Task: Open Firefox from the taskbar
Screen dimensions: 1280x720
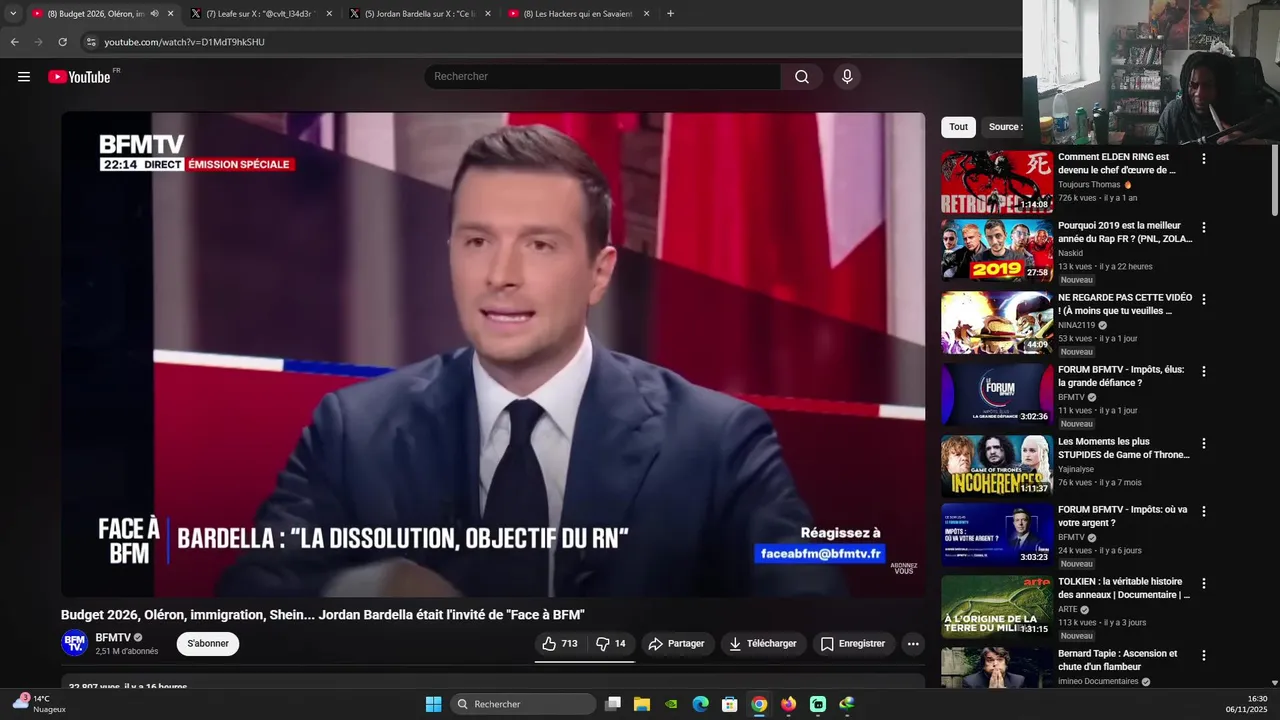Action: tap(789, 704)
